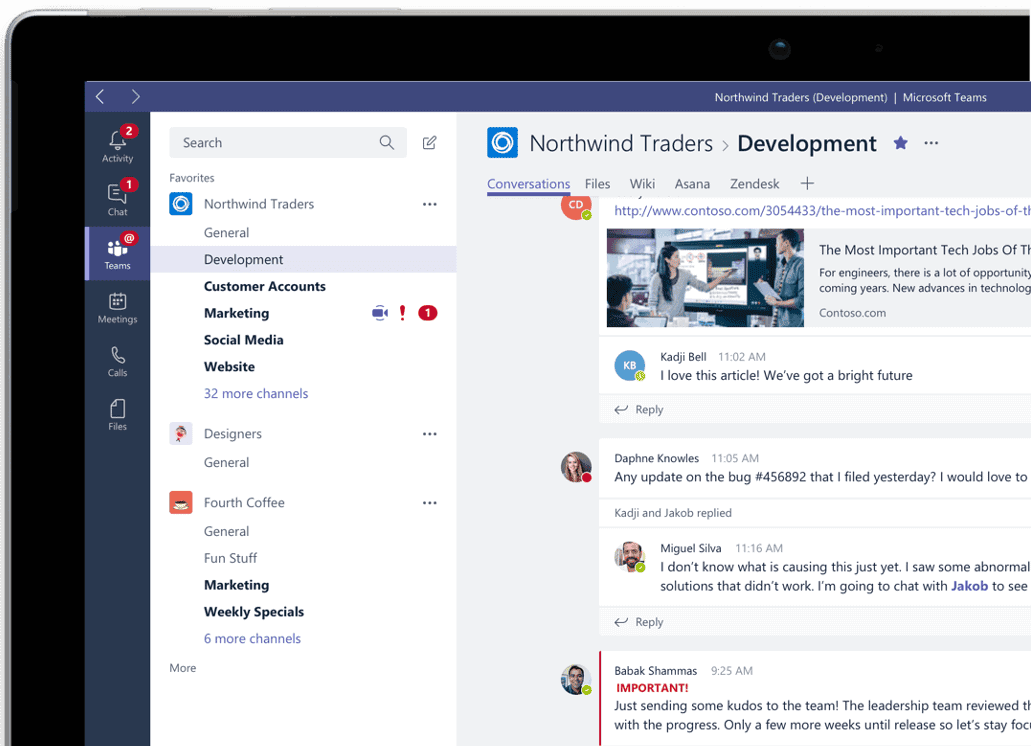Open the Meetings calendar
This screenshot has height=746, width=1031.
(118, 308)
